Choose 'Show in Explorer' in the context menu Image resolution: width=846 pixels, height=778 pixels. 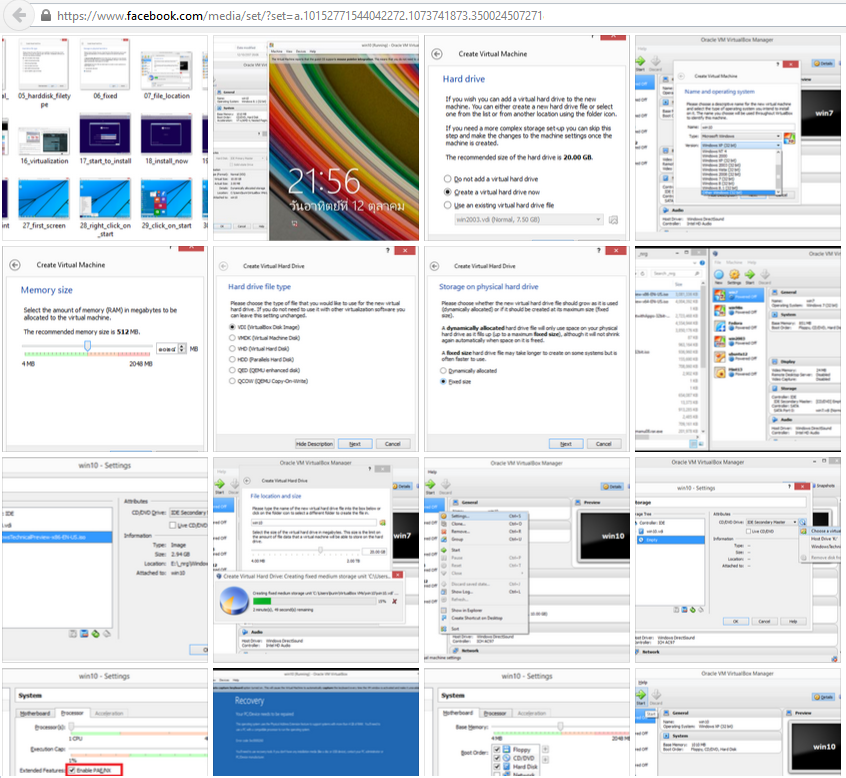tap(485, 610)
